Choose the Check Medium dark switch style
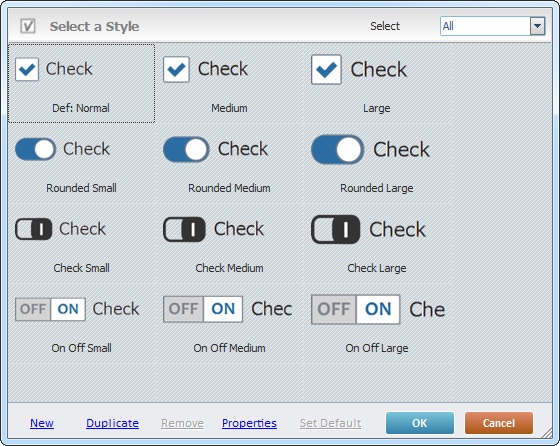The height and width of the screenshot is (446, 560). click(229, 244)
